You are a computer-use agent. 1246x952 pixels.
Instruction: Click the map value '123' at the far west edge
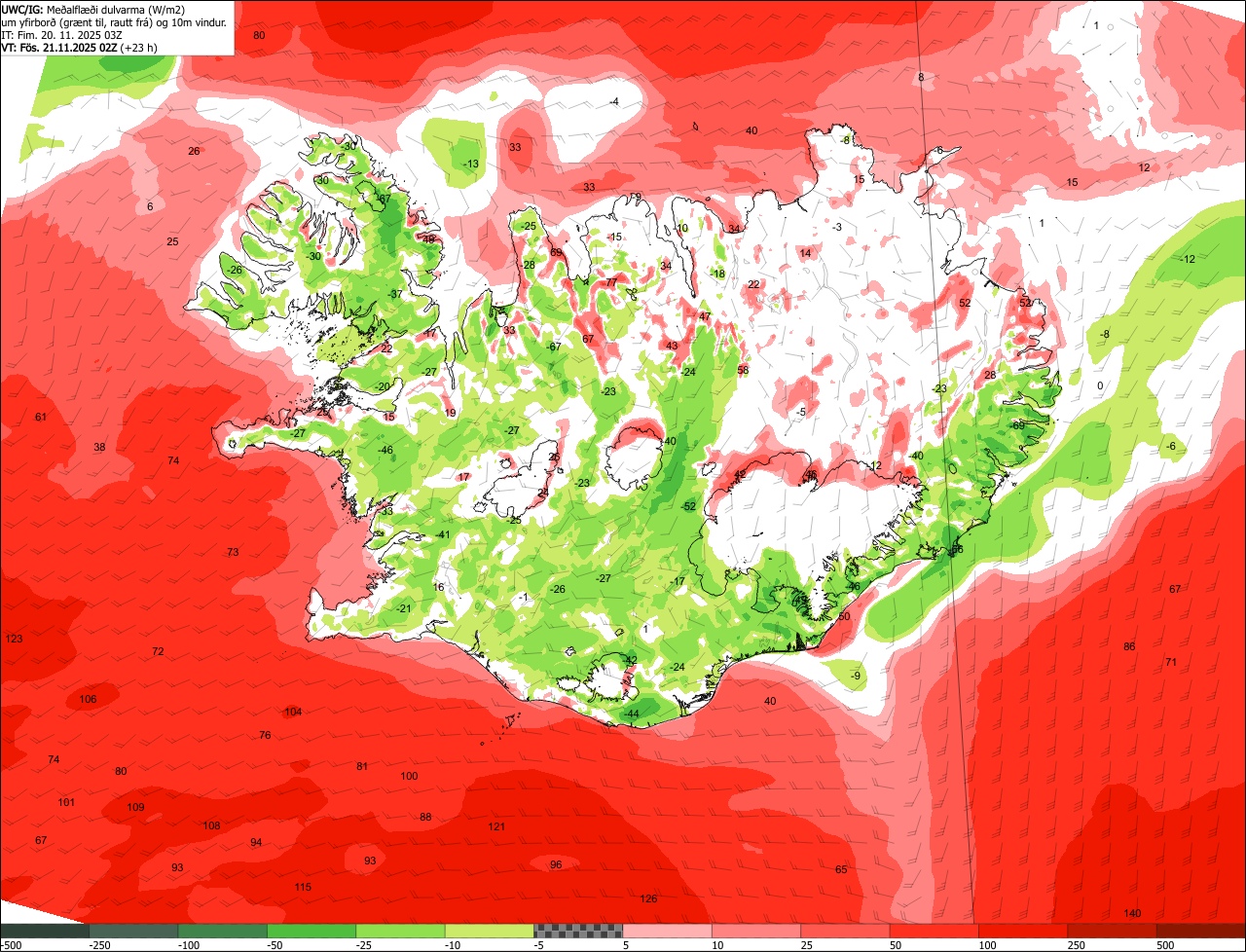pyautogui.click(x=14, y=639)
